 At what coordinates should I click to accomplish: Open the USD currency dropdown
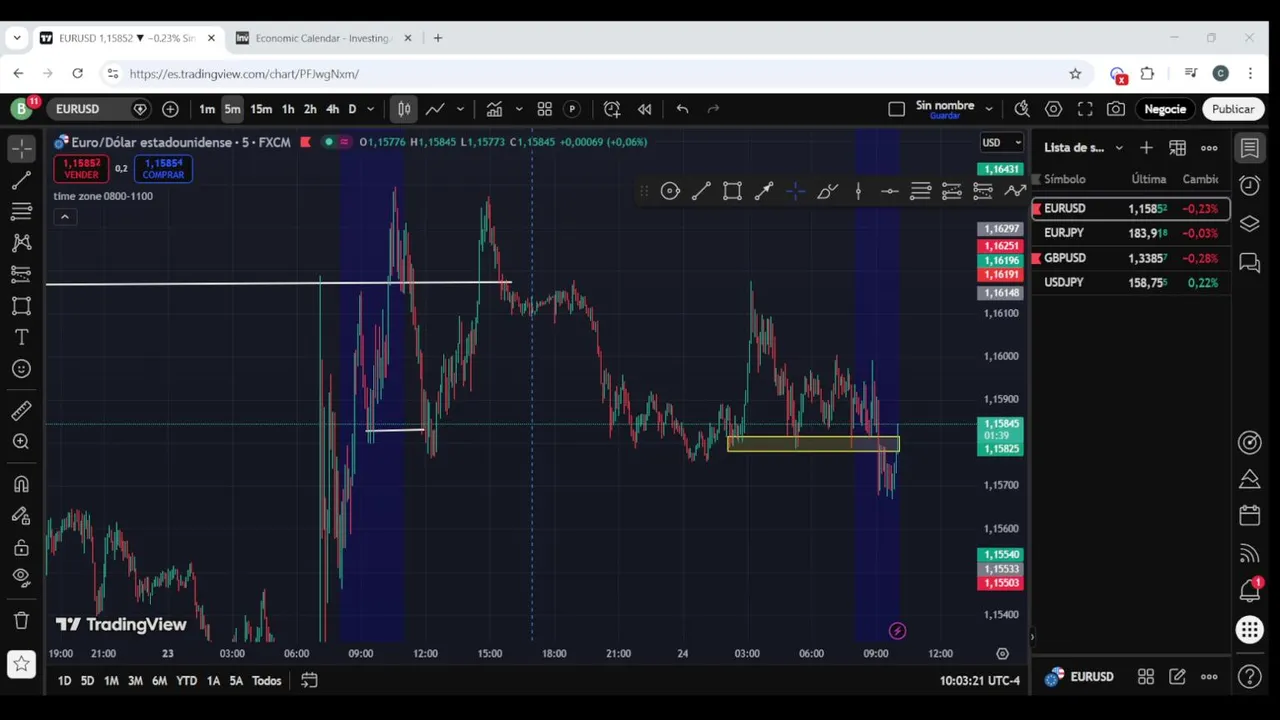click(x=1001, y=142)
